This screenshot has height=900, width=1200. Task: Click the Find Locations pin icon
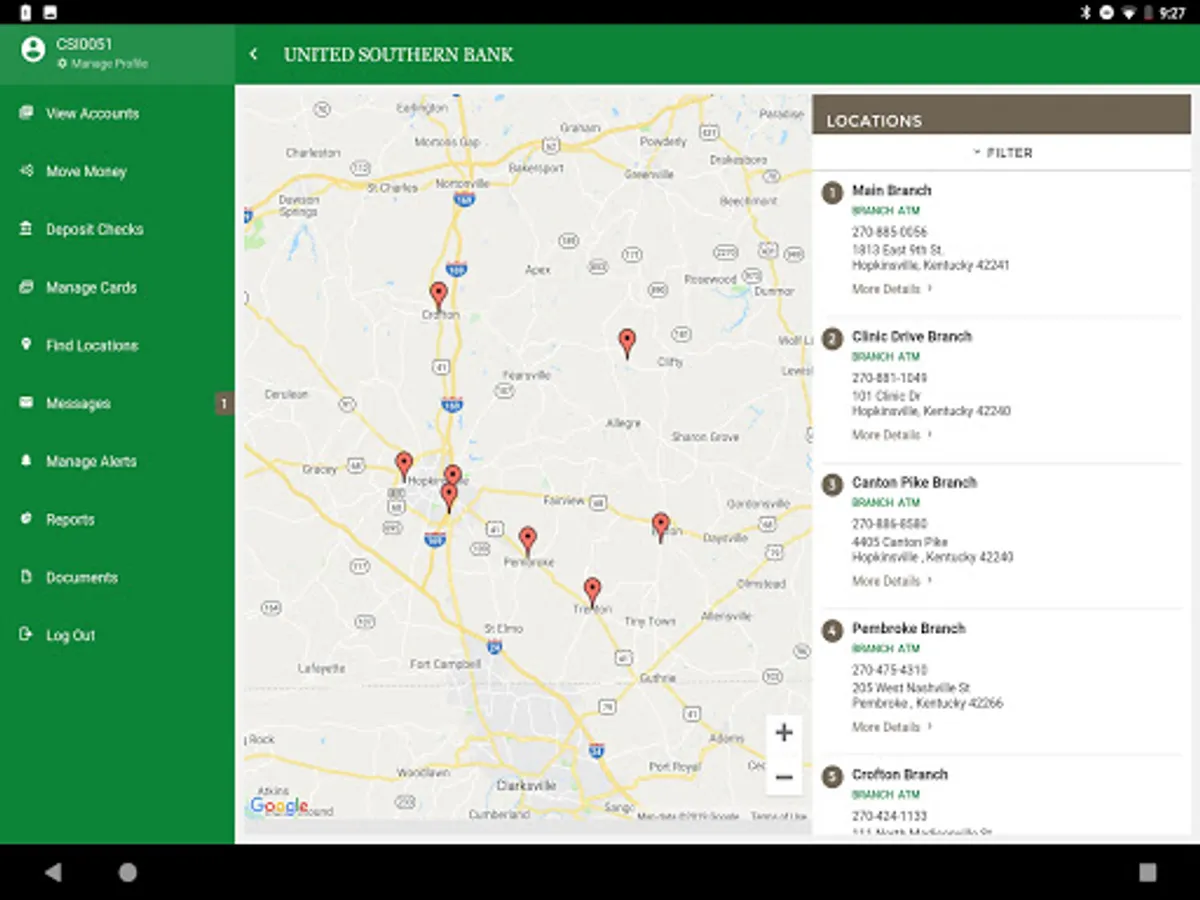[x=26, y=344]
